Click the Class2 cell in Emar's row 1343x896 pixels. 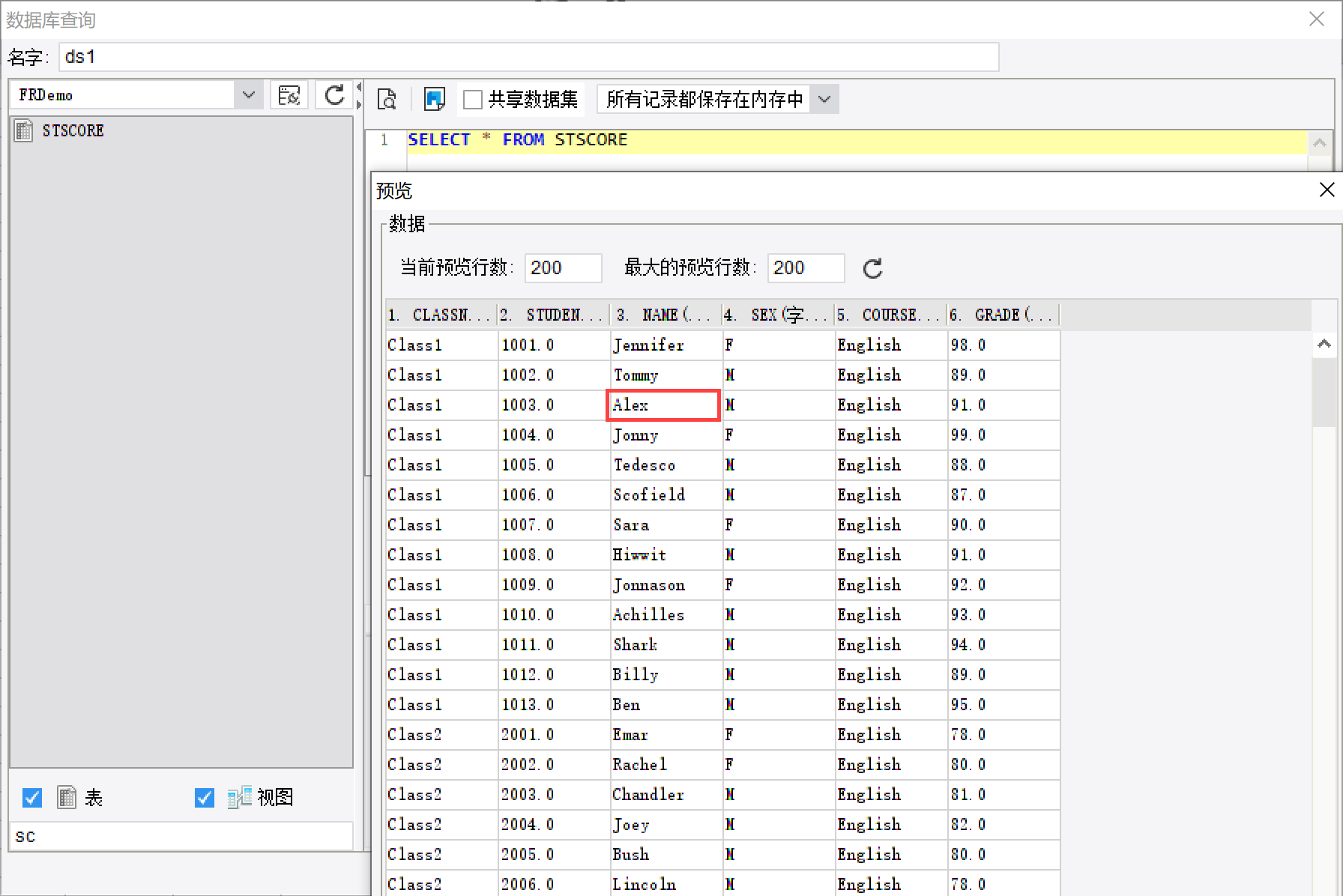[x=441, y=735]
